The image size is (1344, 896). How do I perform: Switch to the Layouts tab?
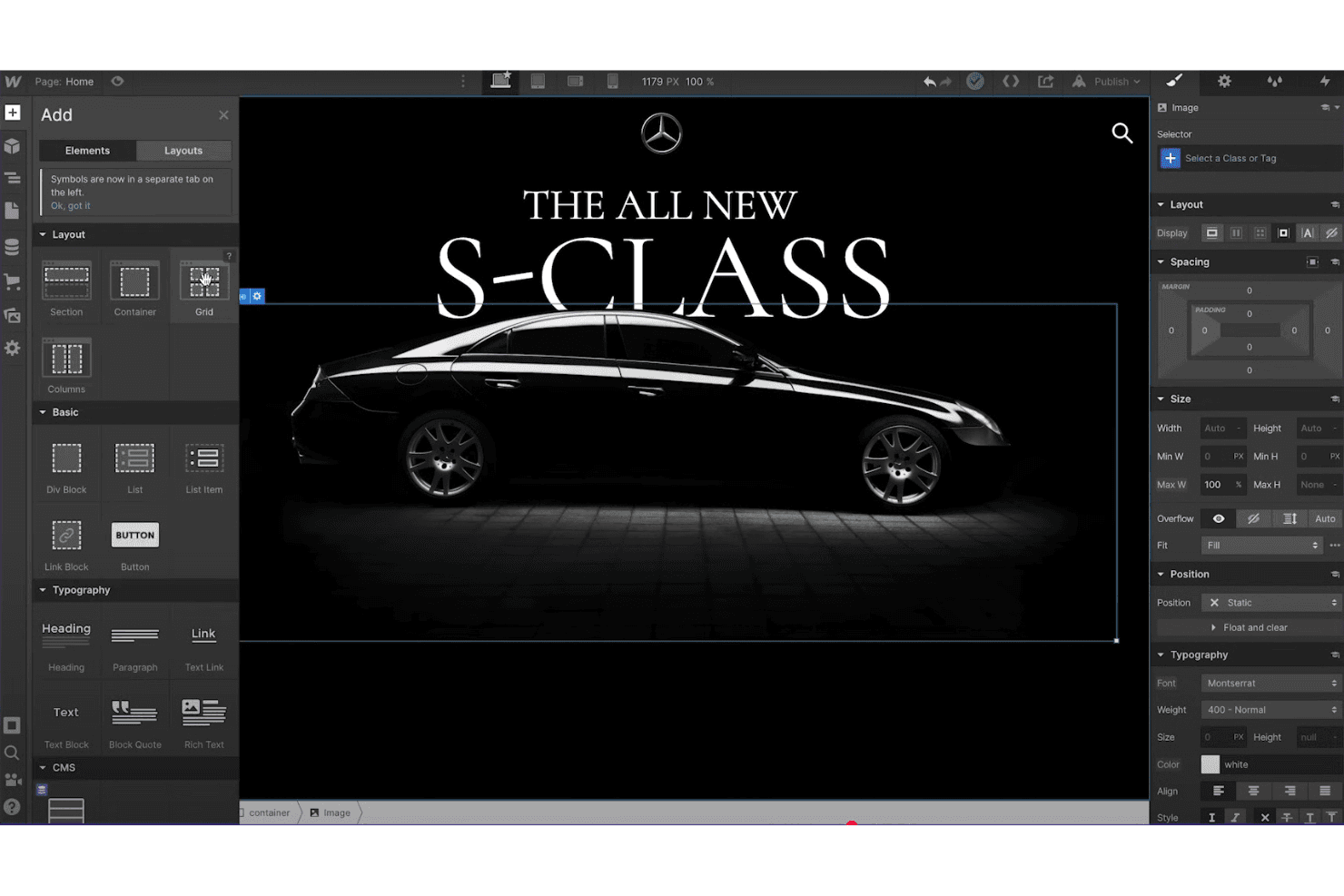point(183,151)
